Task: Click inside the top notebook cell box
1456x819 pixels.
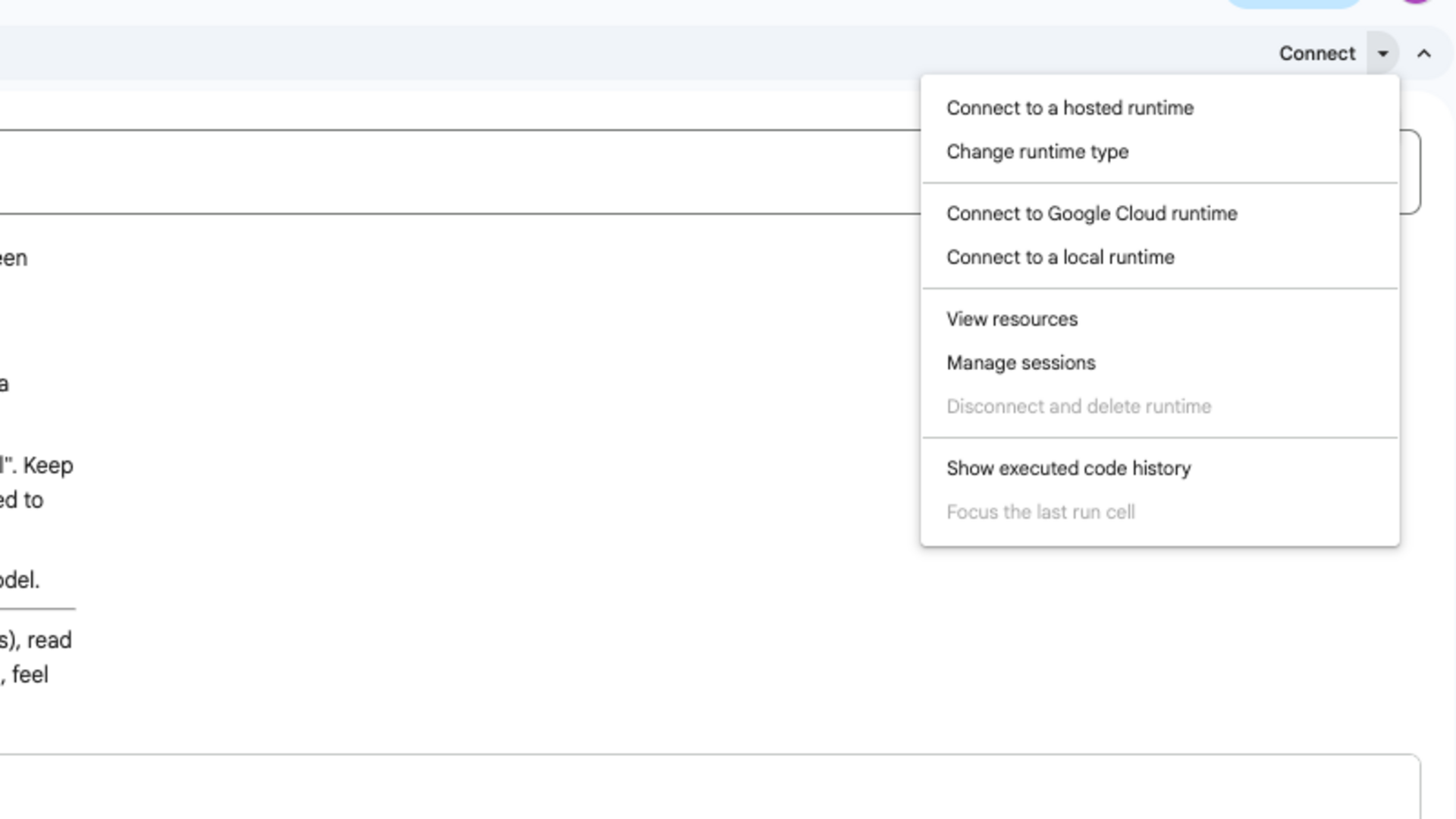Action: click(455, 172)
